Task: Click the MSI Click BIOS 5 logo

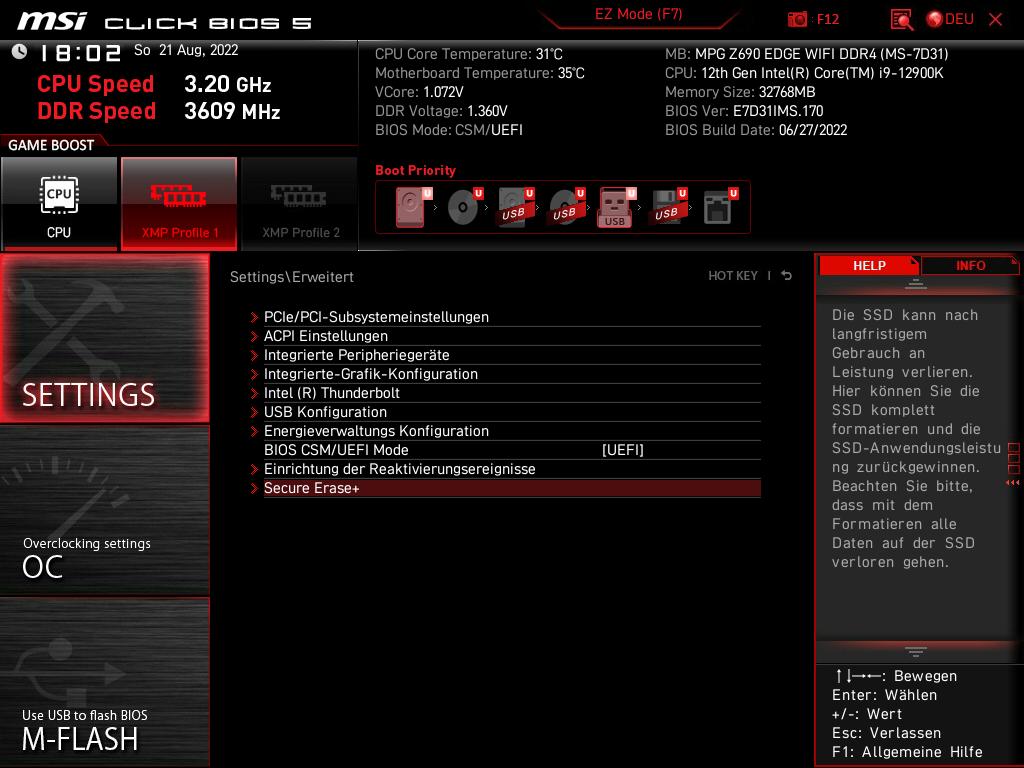Action: [x=164, y=22]
